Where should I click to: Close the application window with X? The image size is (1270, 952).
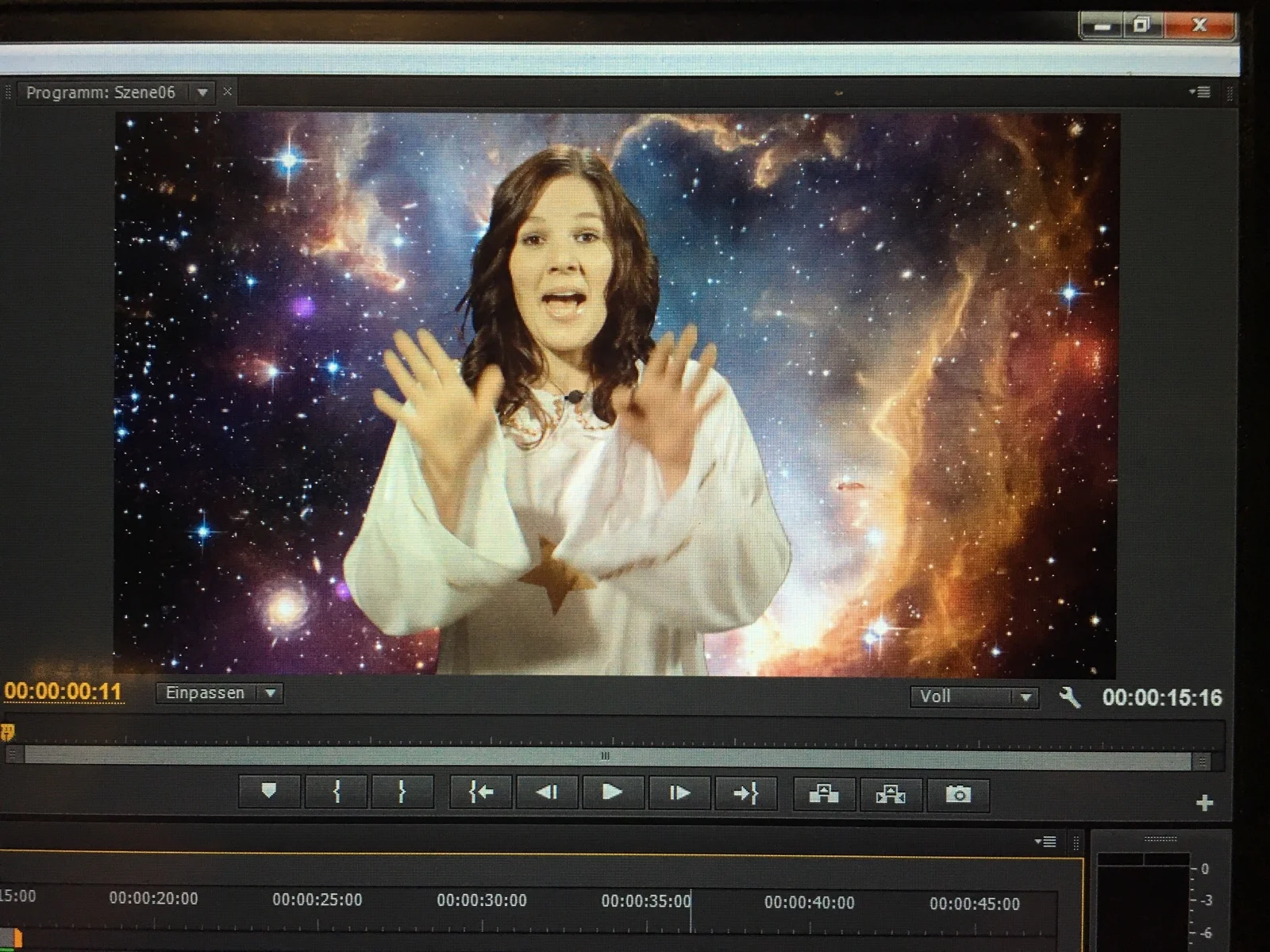[1199, 25]
